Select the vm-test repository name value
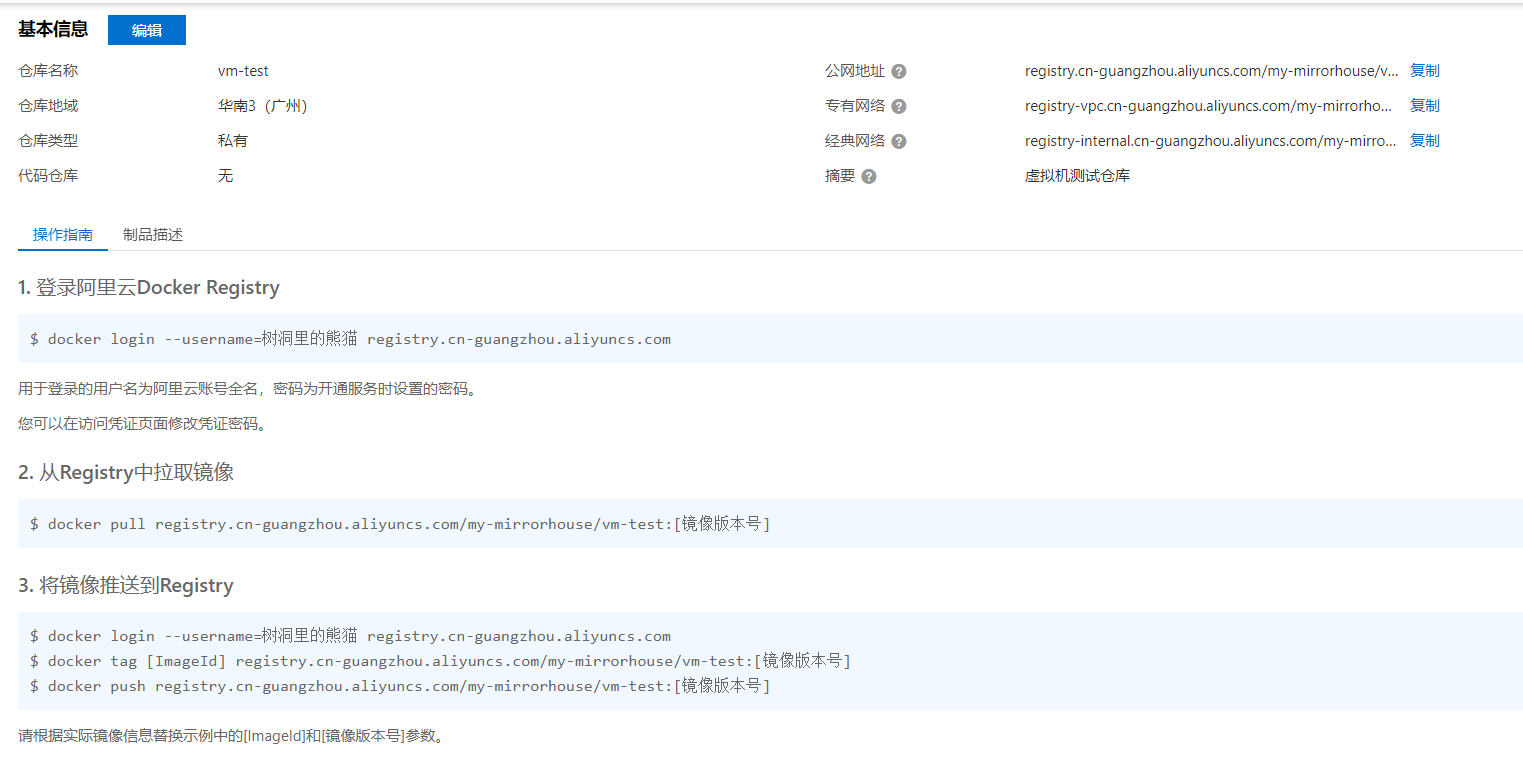The image size is (1523, 770). point(243,71)
